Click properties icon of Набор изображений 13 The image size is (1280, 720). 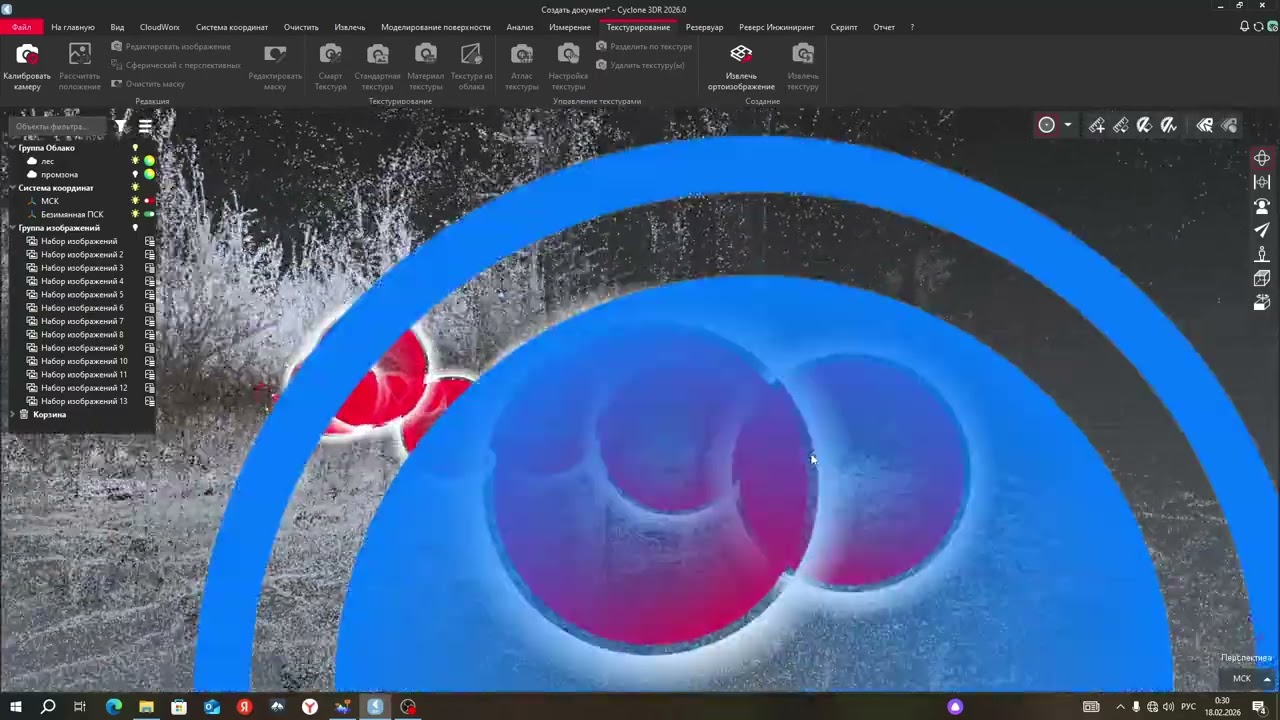[150, 401]
